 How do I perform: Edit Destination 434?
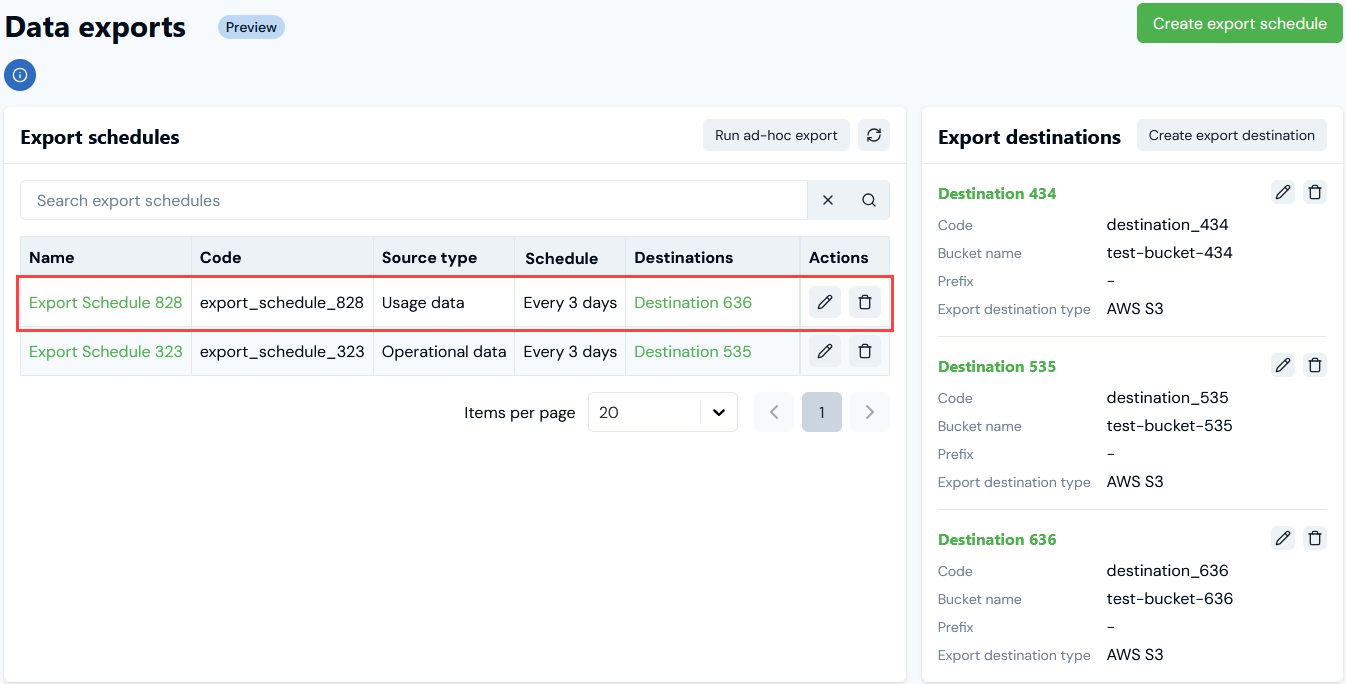(x=1283, y=193)
